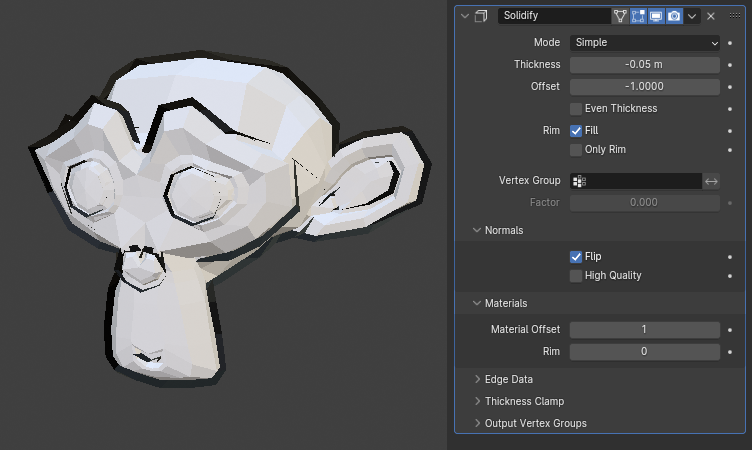Image resolution: width=752 pixels, height=450 pixels.
Task: Click the animate dot beside Even Thickness
Action: click(x=730, y=109)
